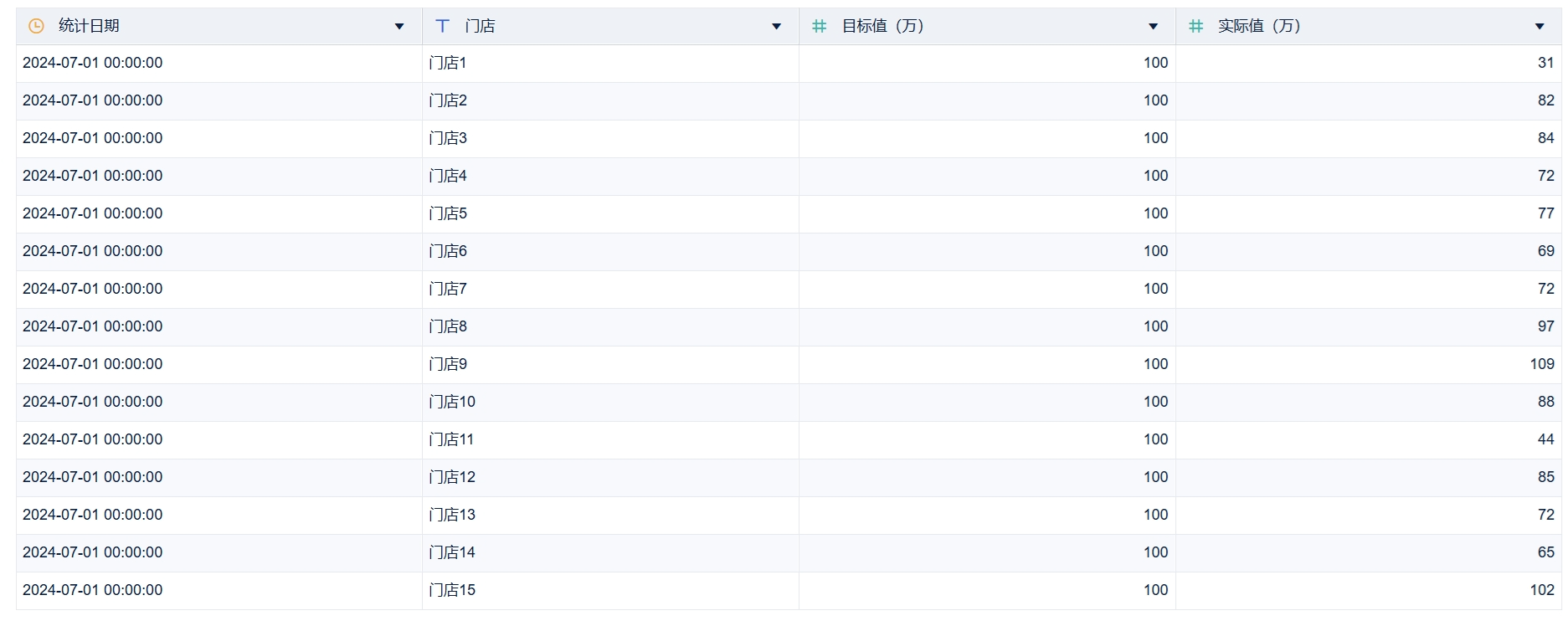
Task: Click actual value 72 in 门店7 row
Action: tap(1545, 289)
